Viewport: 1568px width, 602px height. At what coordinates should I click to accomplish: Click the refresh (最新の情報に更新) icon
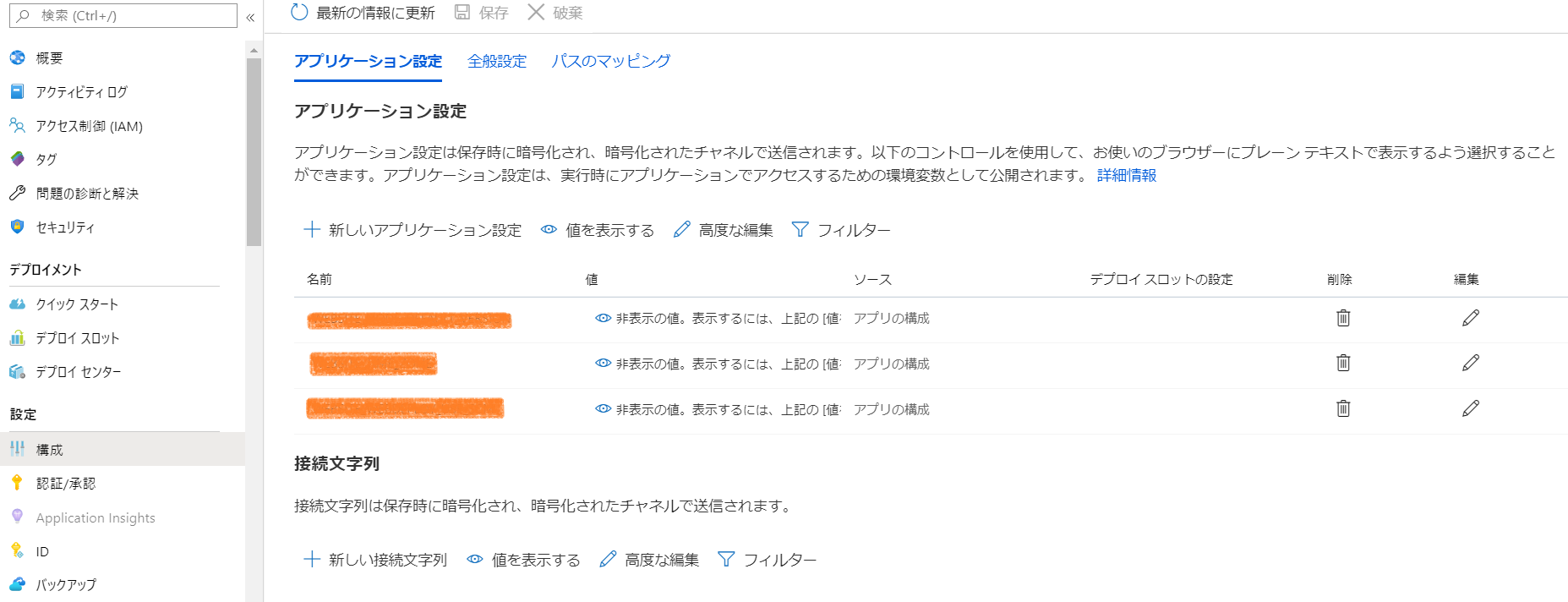pyautogui.click(x=299, y=13)
